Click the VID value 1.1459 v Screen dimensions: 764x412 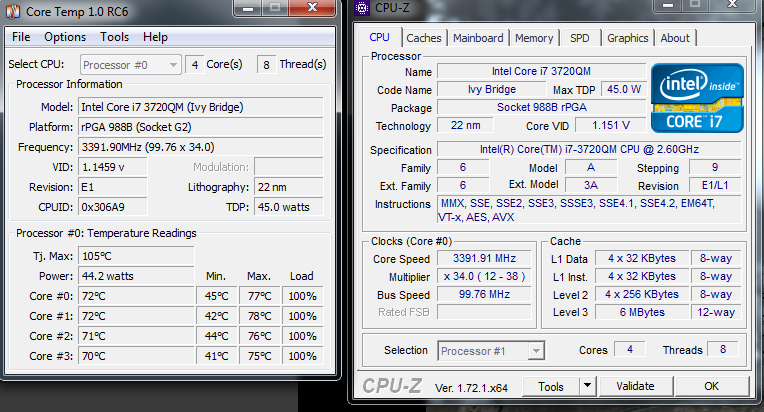[113, 167]
